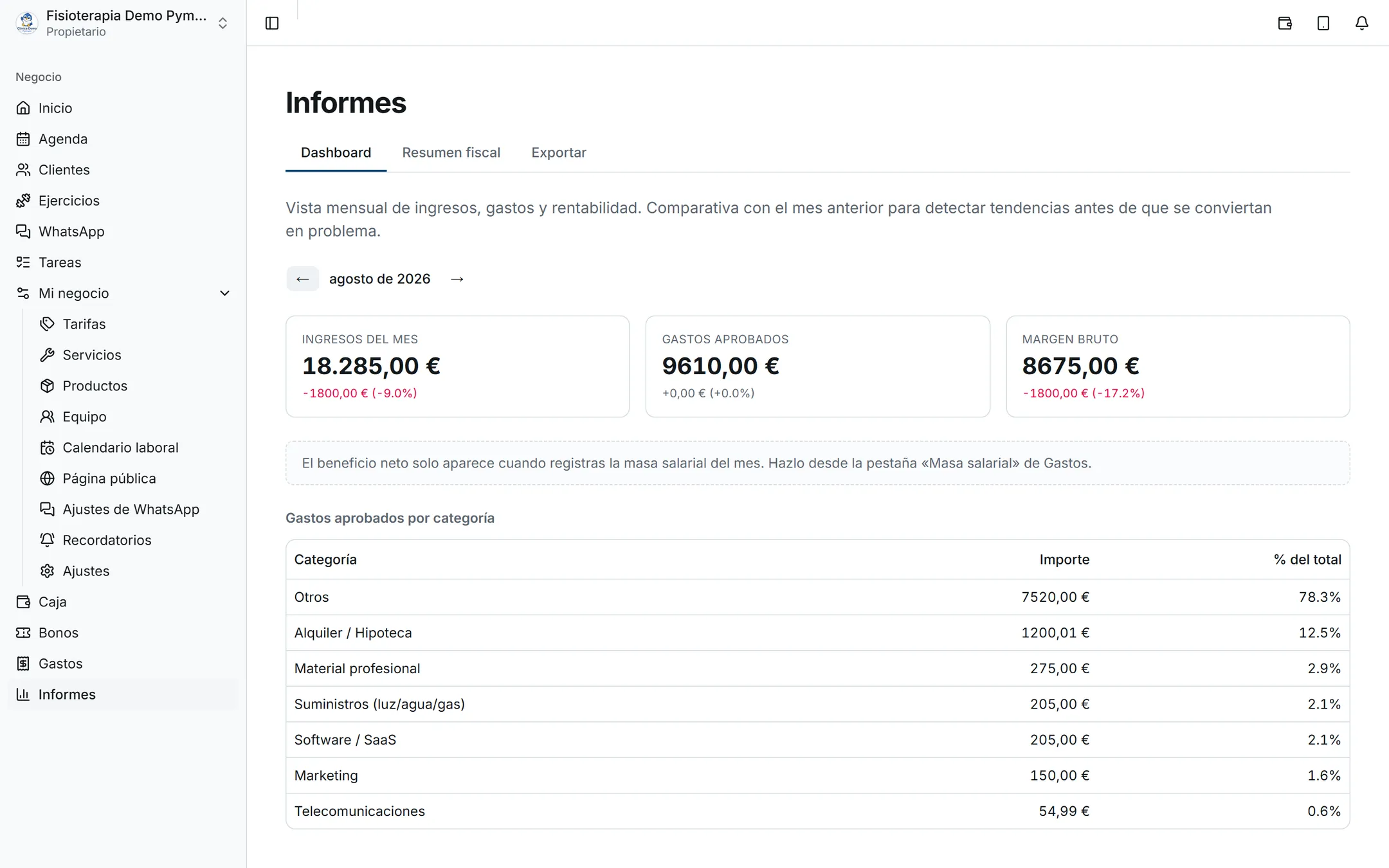1389x868 pixels.
Task: Click the Página pública globe icon
Action: point(47,478)
